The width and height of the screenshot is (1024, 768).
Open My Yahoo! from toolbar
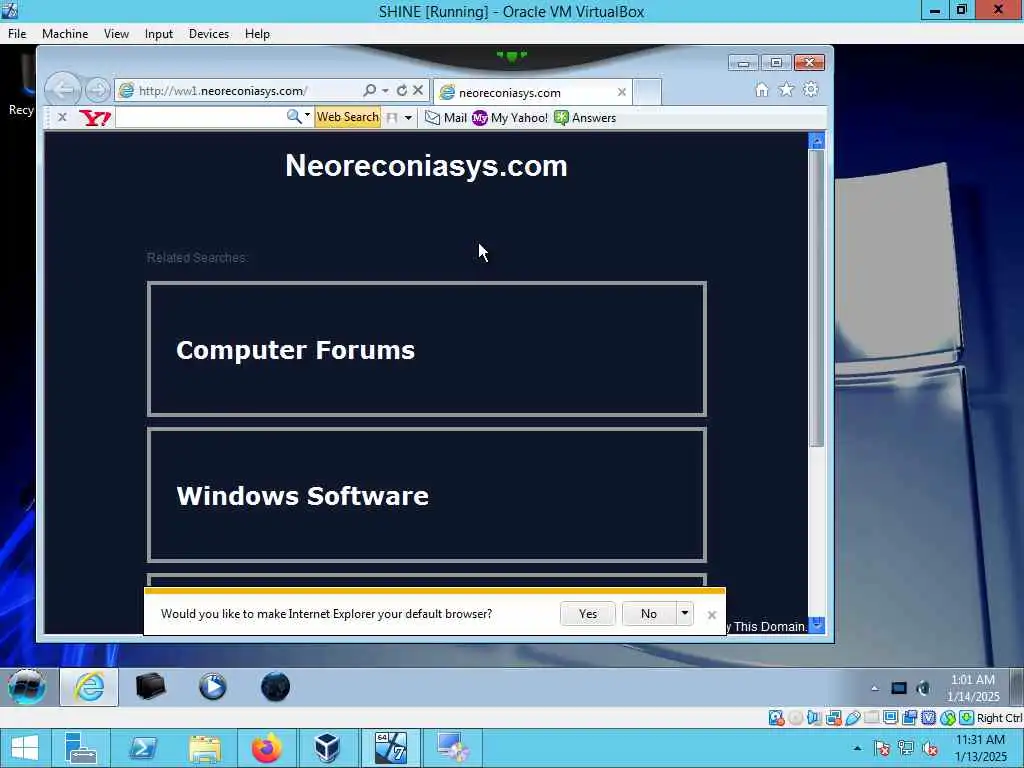pyautogui.click(x=510, y=118)
